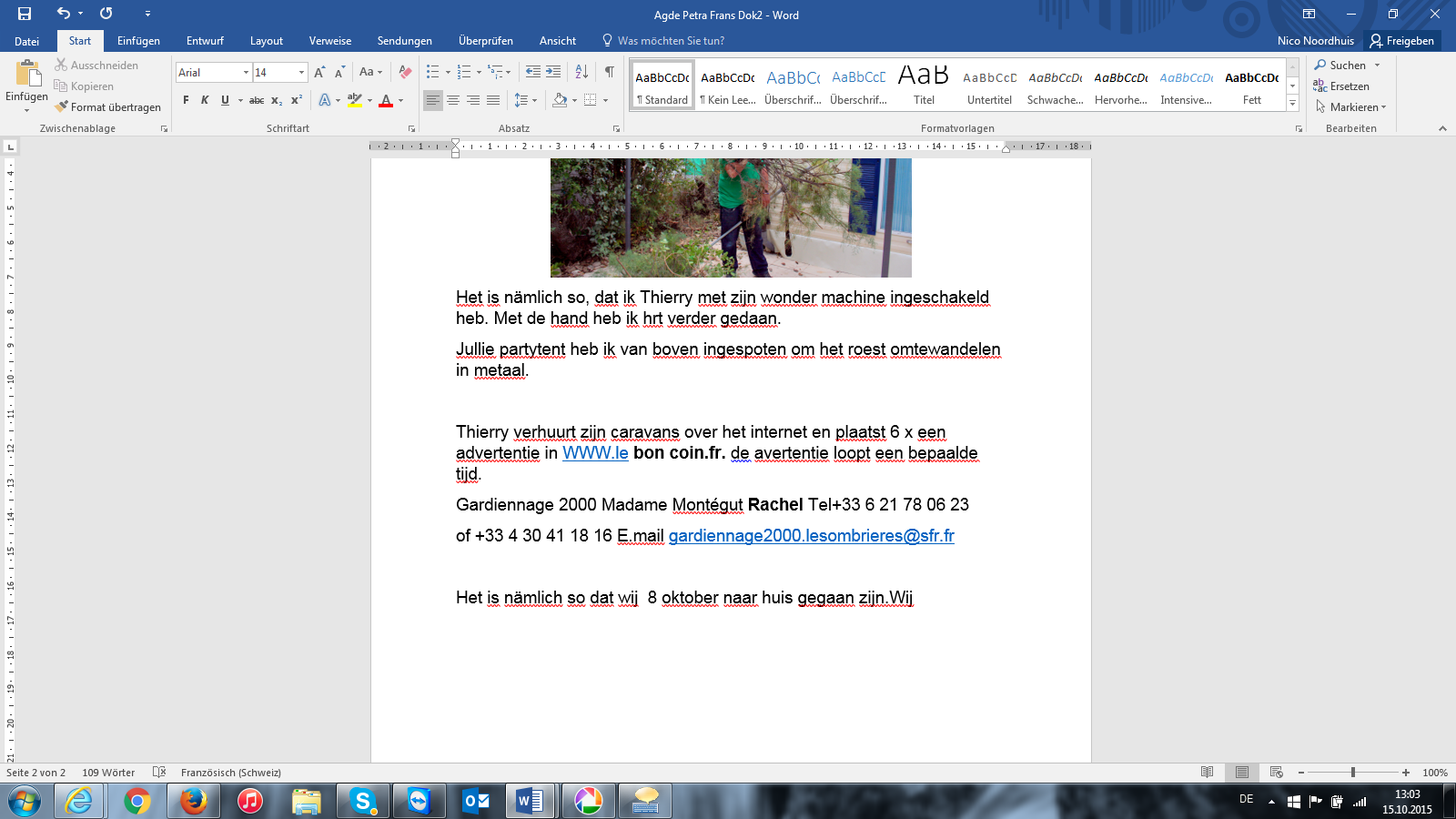Toggle bold formatting with the F button
Screen dimensions: 1456x819
(185, 102)
